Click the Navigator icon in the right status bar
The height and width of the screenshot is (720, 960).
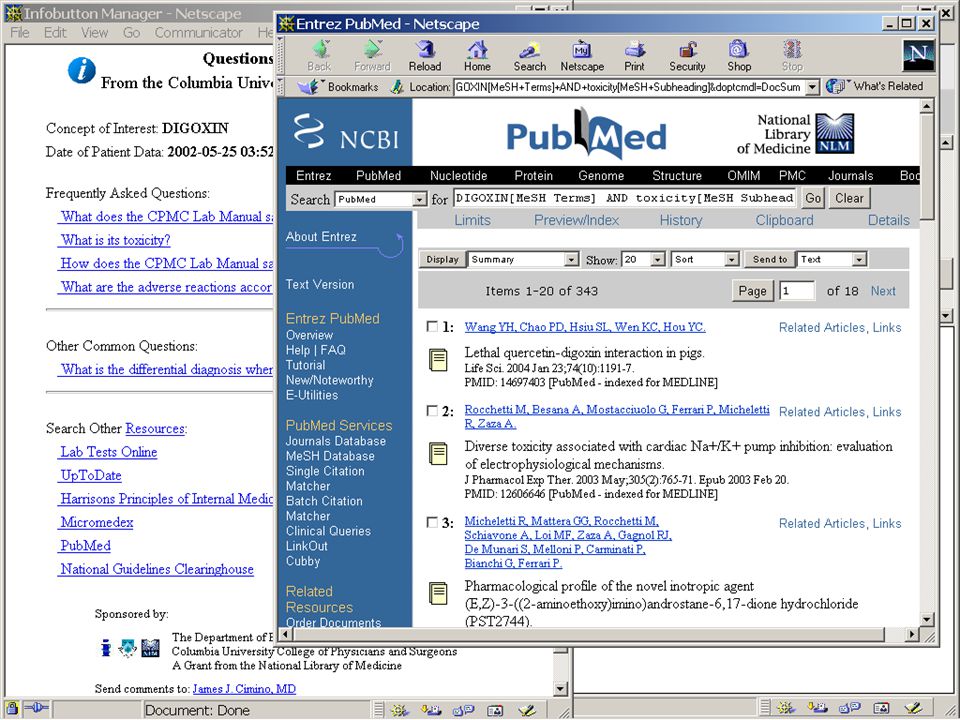coord(786,708)
